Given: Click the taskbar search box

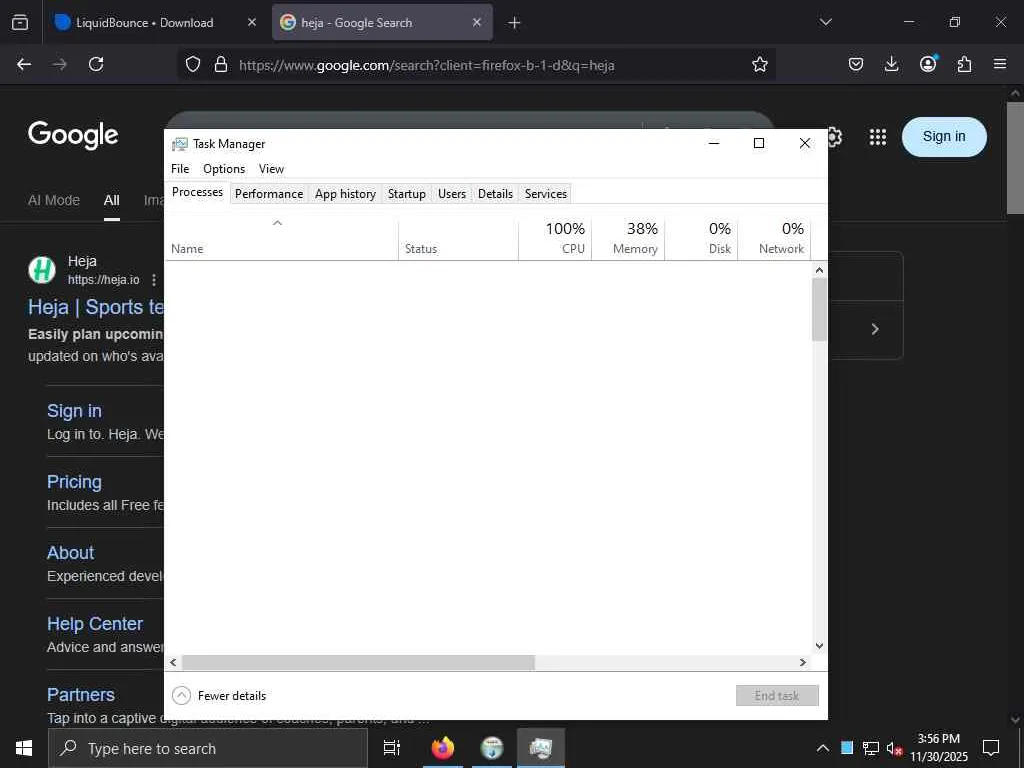Looking at the screenshot, I should click(208, 748).
